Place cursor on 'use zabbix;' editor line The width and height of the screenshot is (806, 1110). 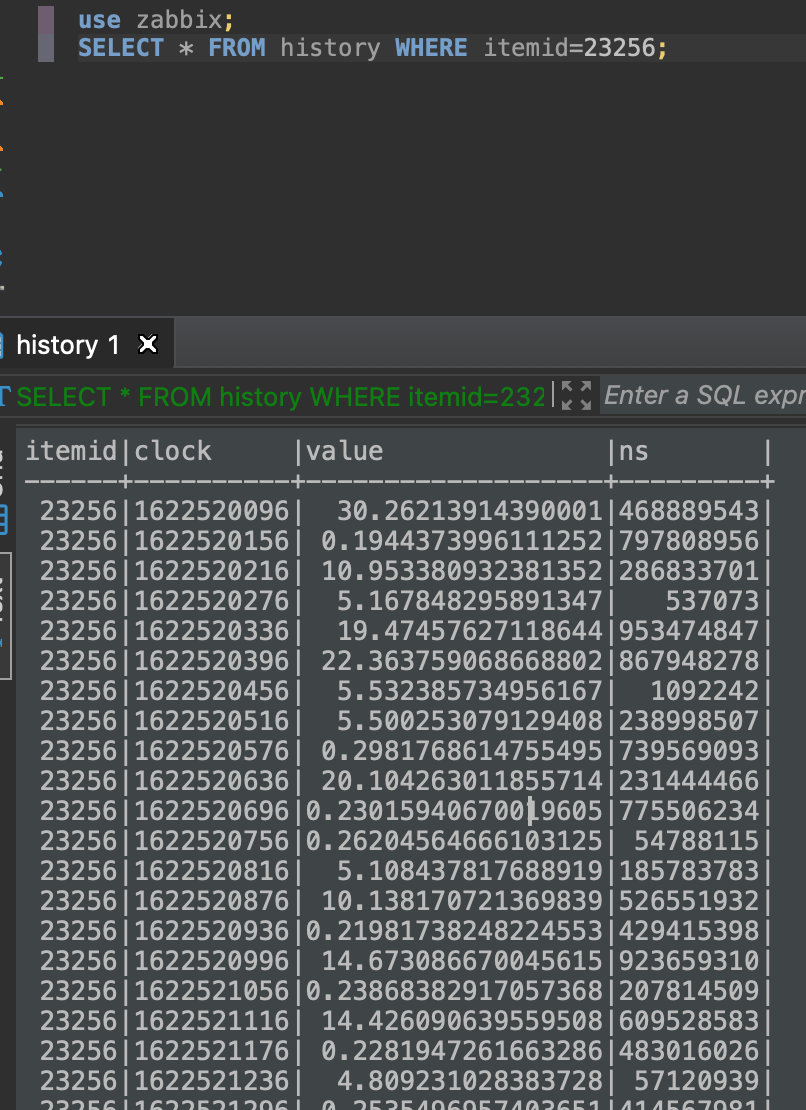coord(156,20)
